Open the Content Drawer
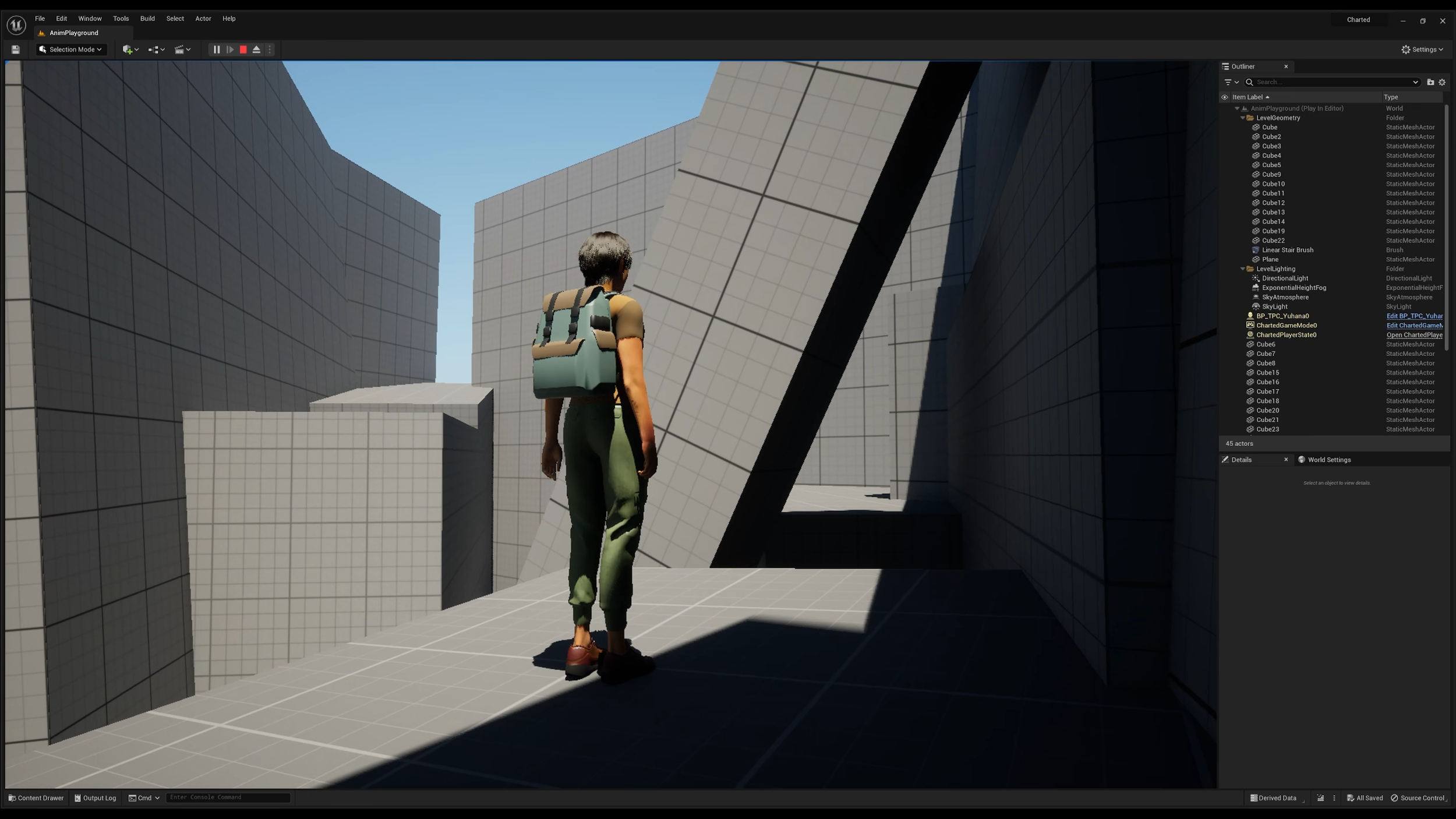 click(x=36, y=798)
